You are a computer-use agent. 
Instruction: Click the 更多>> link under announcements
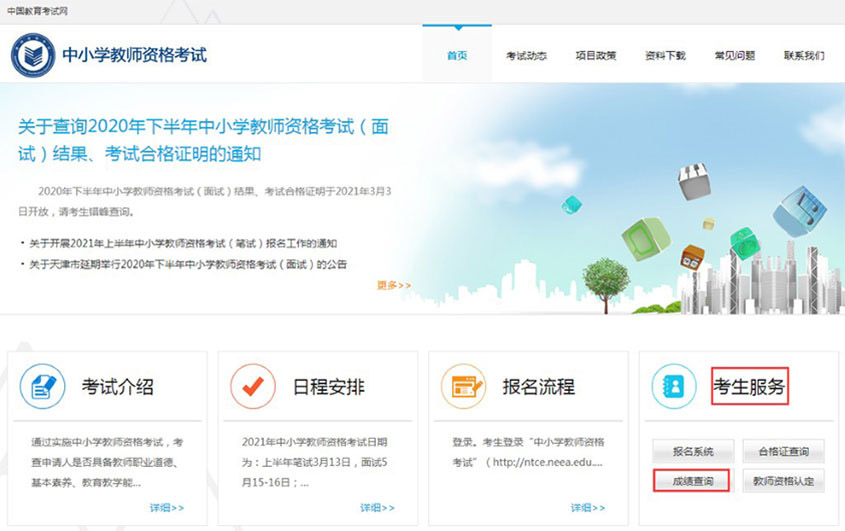[393, 285]
